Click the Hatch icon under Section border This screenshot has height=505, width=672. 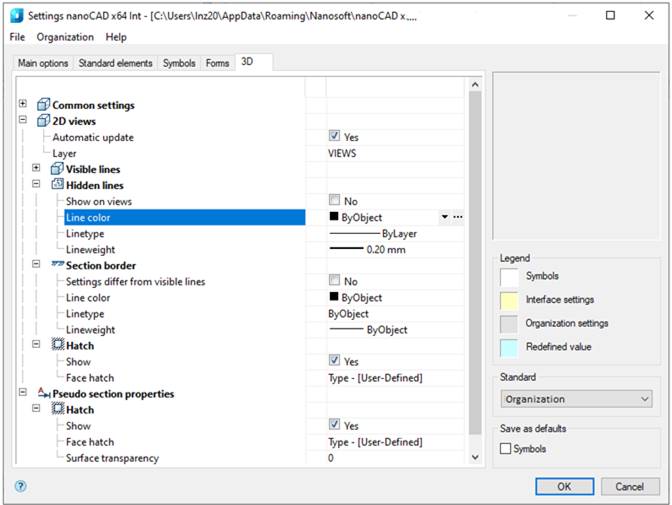(x=57, y=345)
